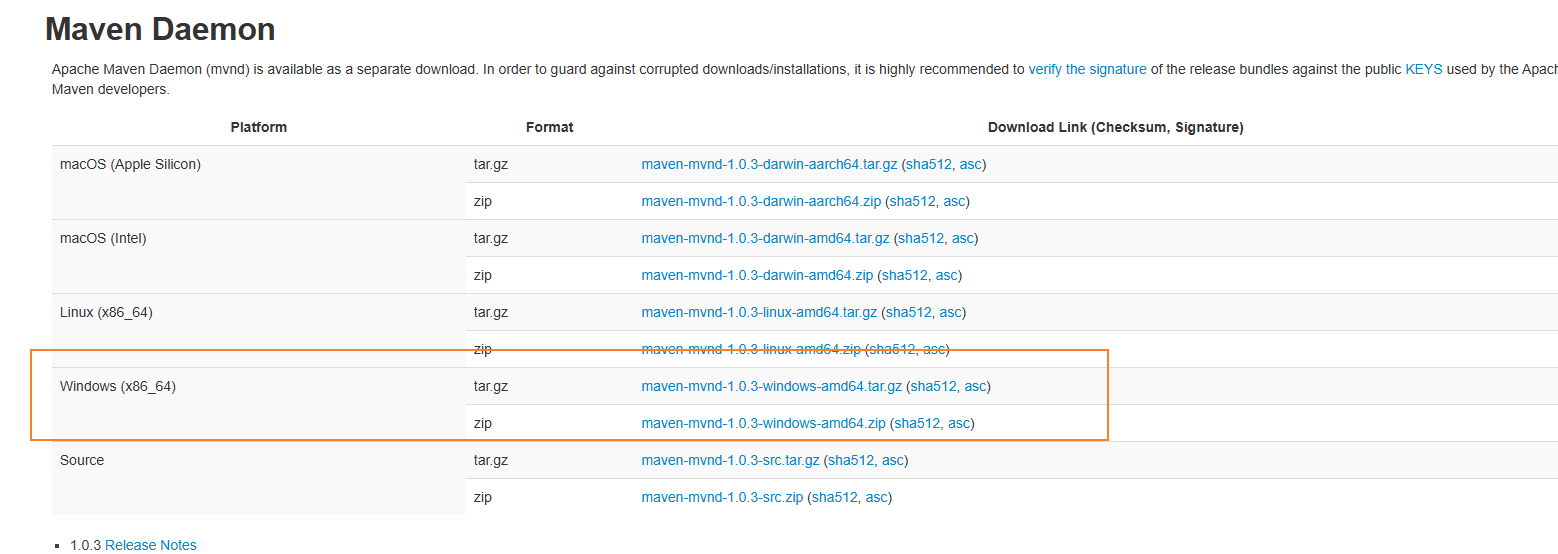This screenshot has height=554, width=1558.
Task: Download maven-mvnd-1.0.3-darwin-aarch64.zip
Action: click(761, 201)
